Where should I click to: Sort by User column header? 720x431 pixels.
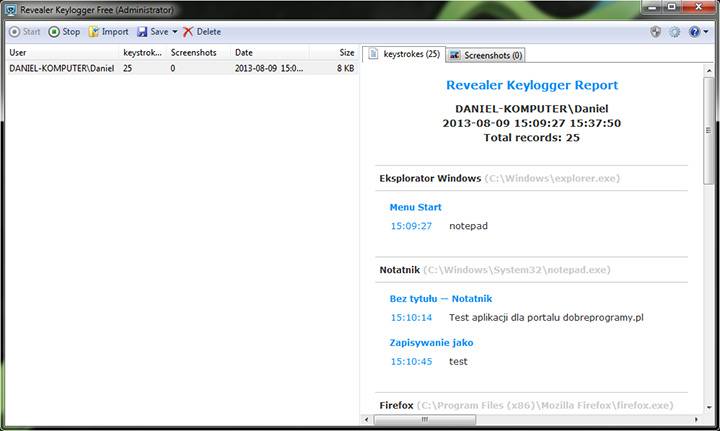click(63, 52)
